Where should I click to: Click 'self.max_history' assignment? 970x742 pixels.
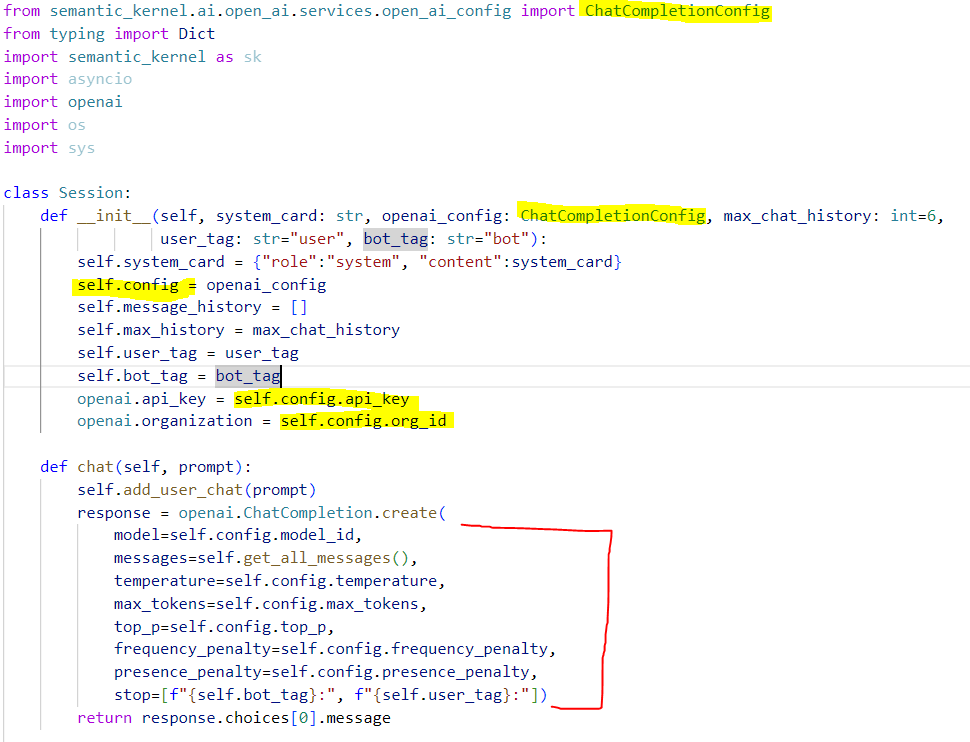151,330
